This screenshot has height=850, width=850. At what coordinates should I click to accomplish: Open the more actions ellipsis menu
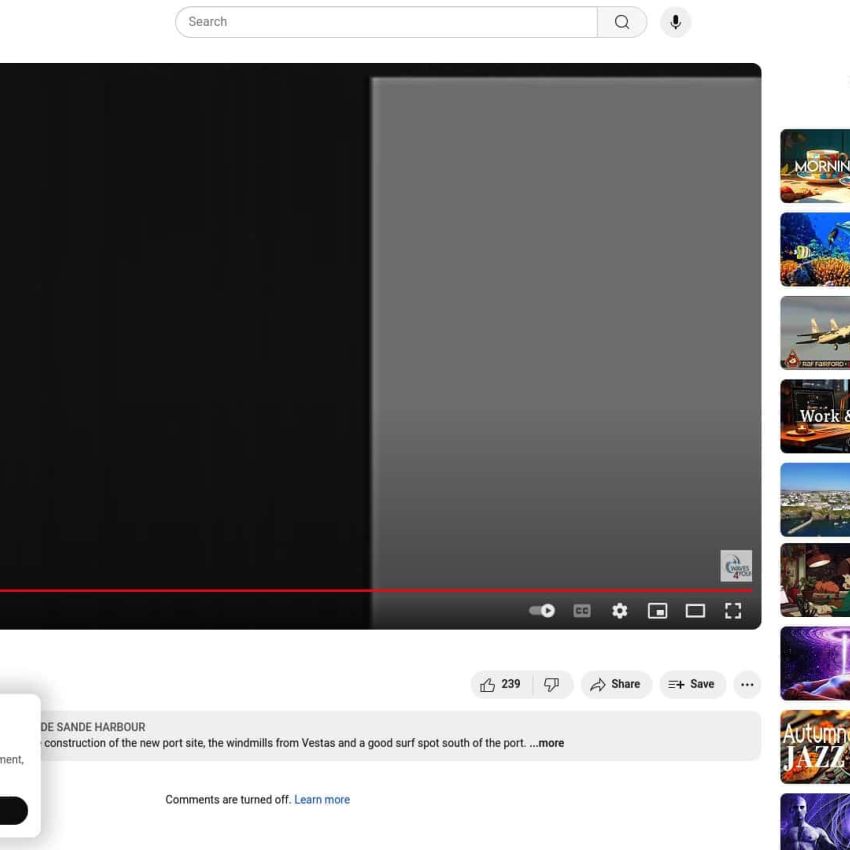[x=747, y=685]
